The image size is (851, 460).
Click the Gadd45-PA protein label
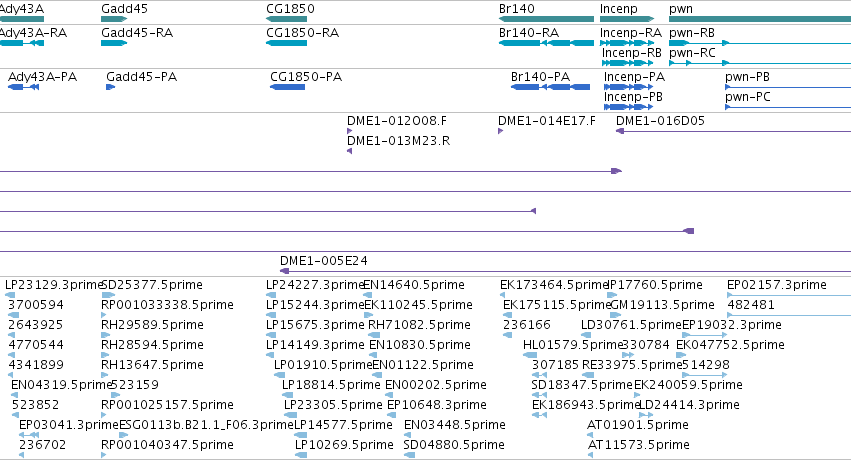pos(142,77)
